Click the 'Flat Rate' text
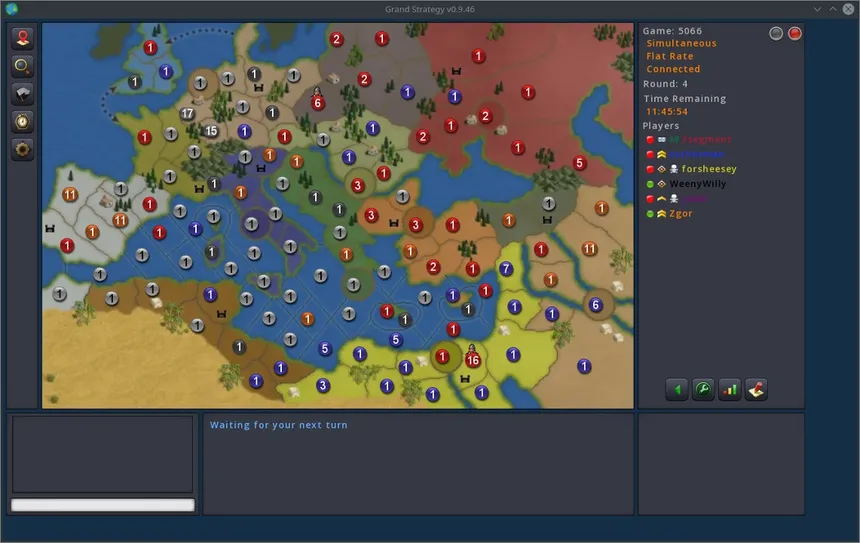The image size is (860, 543). click(x=670, y=56)
